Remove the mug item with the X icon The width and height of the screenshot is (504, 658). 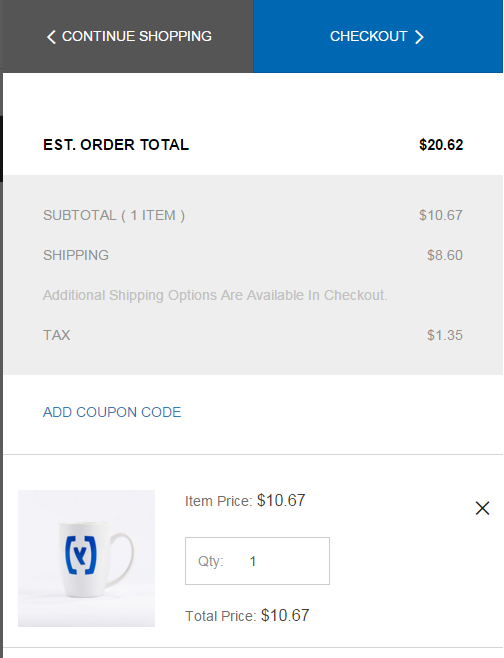tap(483, 508)
